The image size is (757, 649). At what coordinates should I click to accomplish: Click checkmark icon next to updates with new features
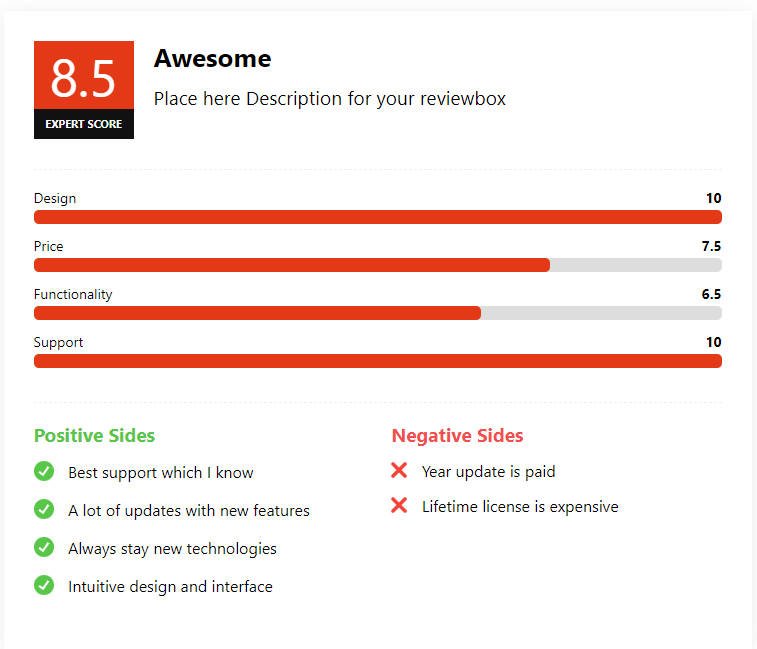pos(44,509)
